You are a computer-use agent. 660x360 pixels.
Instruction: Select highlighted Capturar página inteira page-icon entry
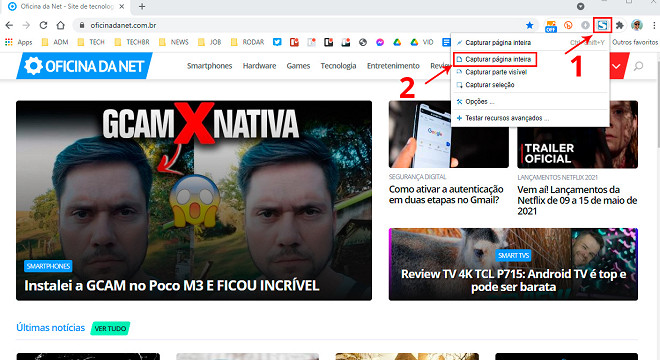(495, 59)
